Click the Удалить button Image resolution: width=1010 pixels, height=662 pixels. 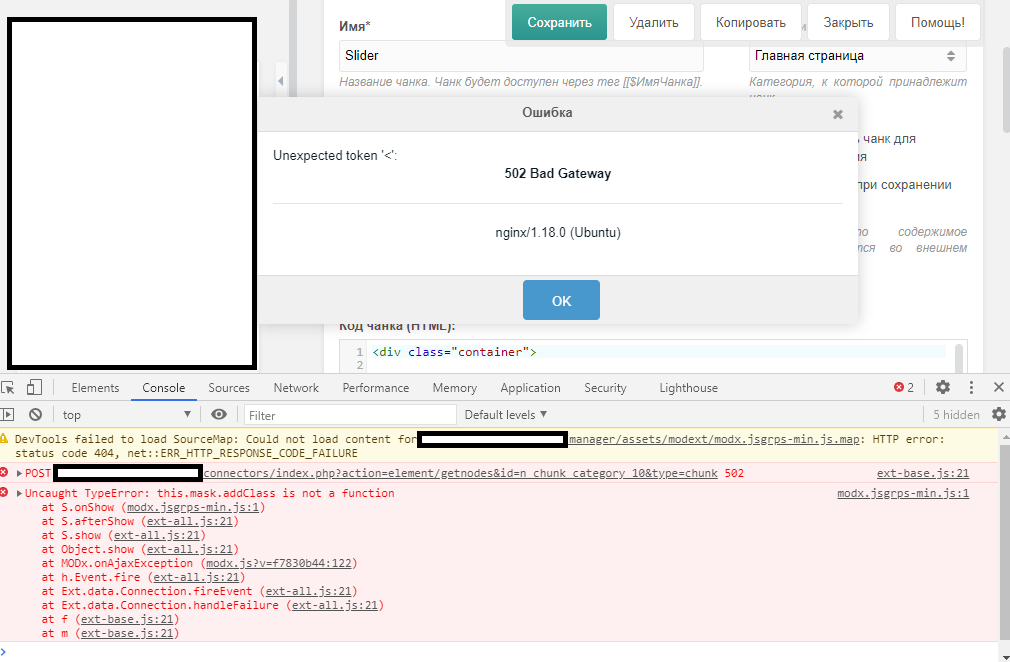click(x=654, y=23)
